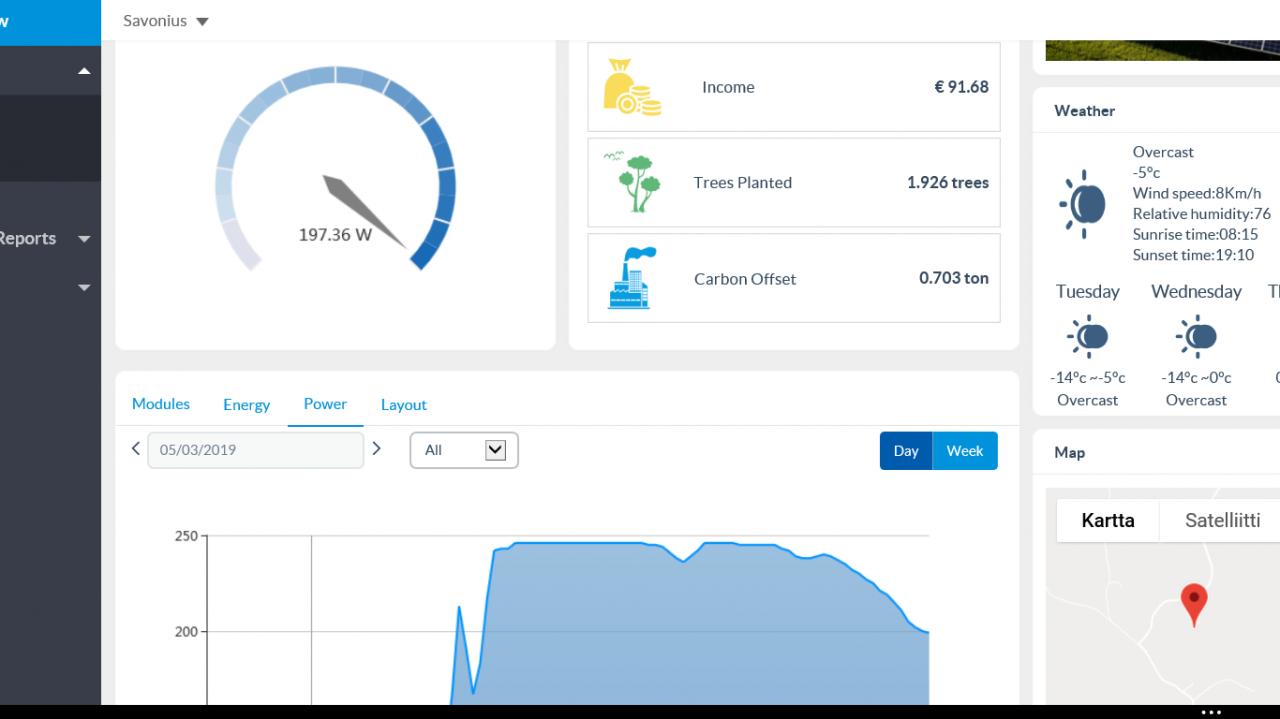Click the 0.703 ton value
The image size is (1280, 719).
pyautogui.click(x=954, y=278)
